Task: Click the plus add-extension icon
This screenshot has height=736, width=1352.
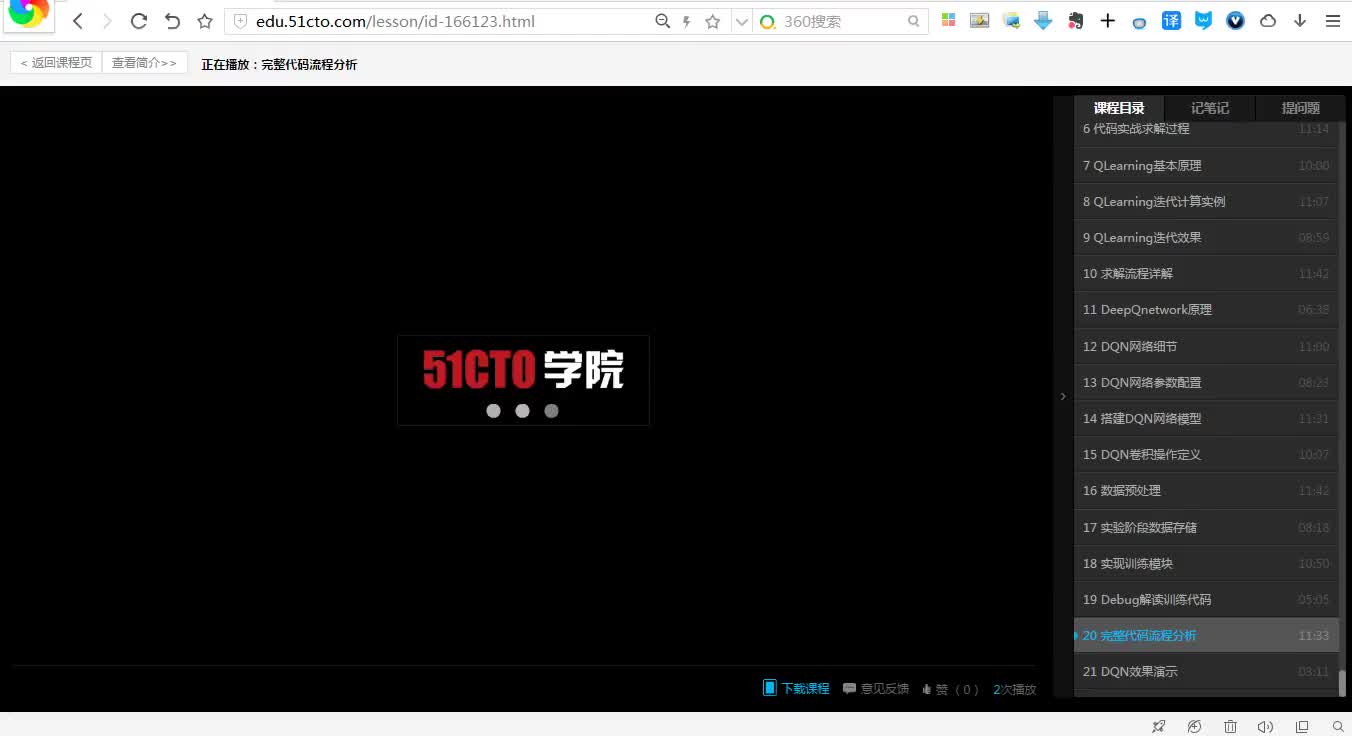Action: 1108,20
